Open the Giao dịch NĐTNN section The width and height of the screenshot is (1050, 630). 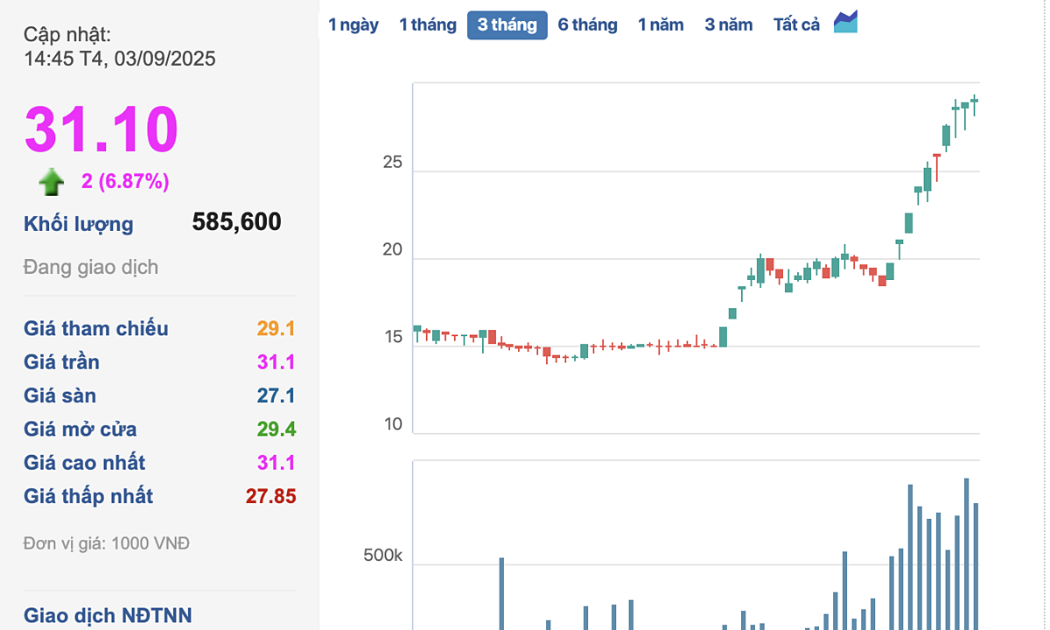(x=107, y=616)
